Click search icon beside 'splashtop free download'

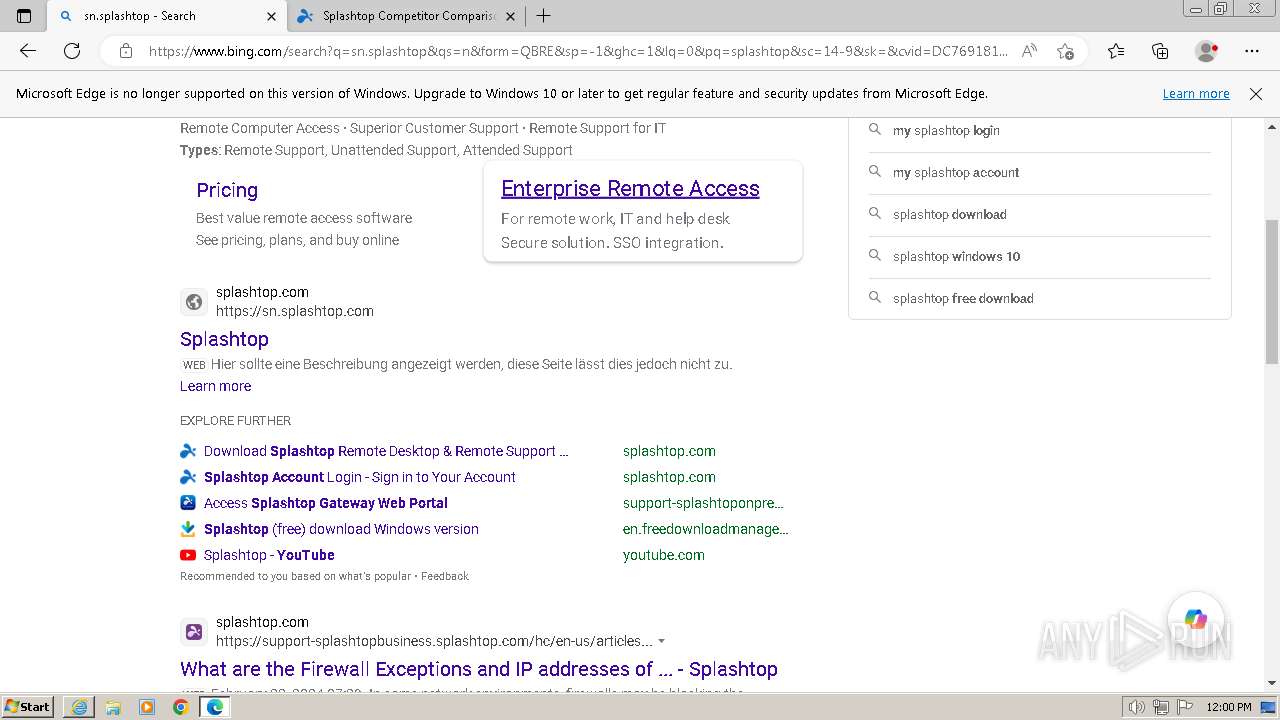(x=875, y=298)
